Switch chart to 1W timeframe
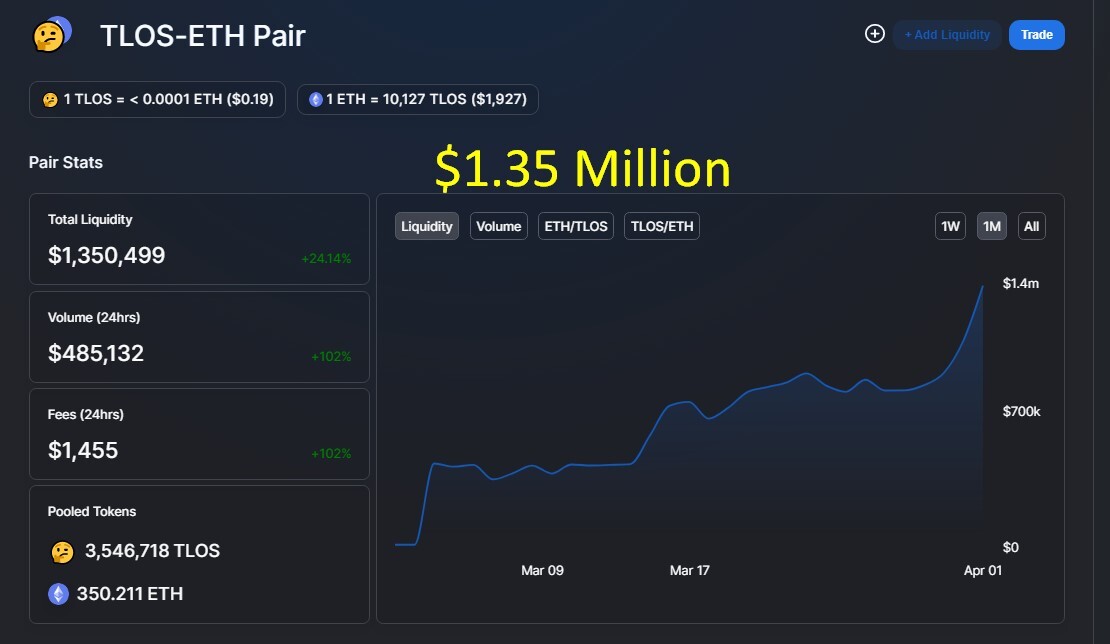This screenshot has width=1110, height=644. [950, 226]
